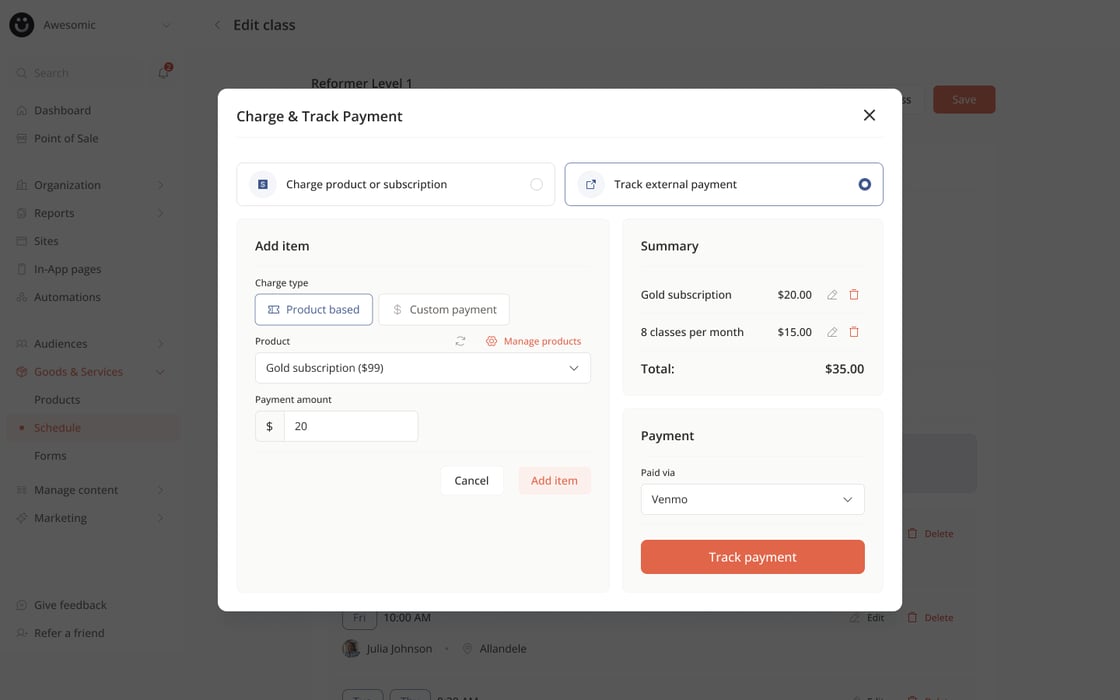This screenshot has height=700, width=1120.
Task: Click the delete trash icon for 8 classes per month
Action: [853, 331]
